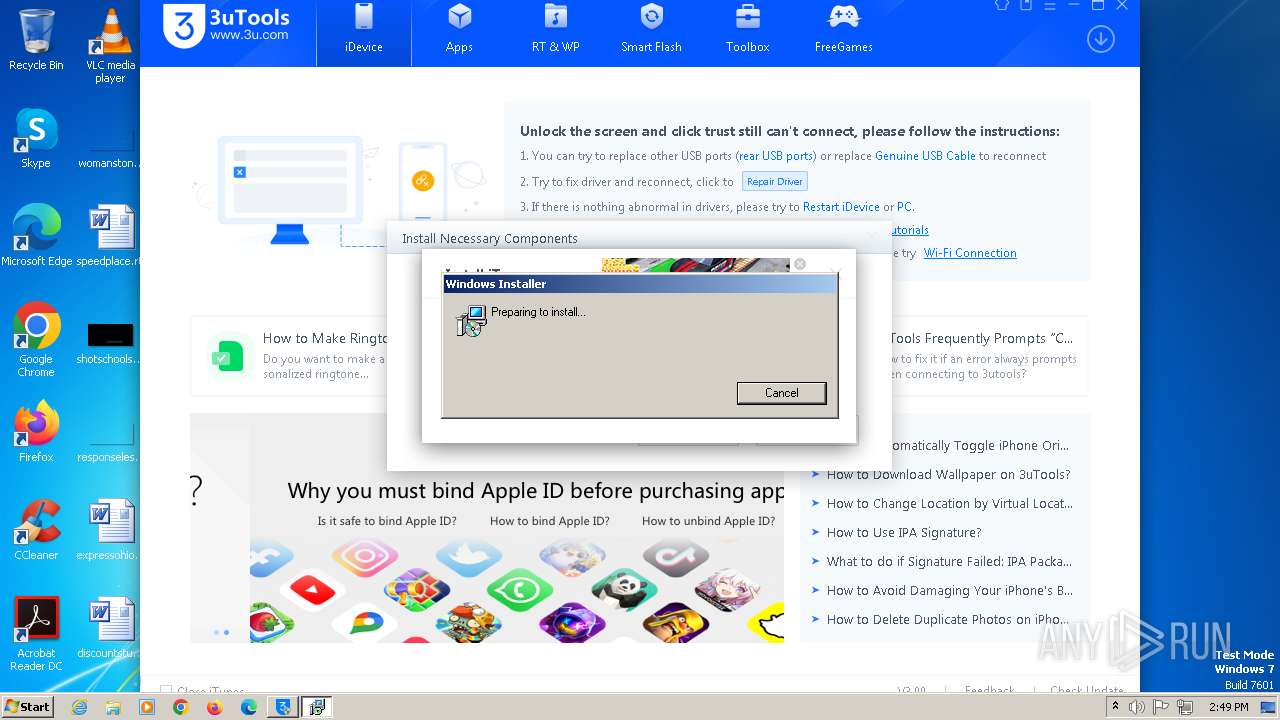Viewport: 1280px width, 720px height.
Task: Open 'How to Use IPA Signature?' article
Action: pos(904,533)
